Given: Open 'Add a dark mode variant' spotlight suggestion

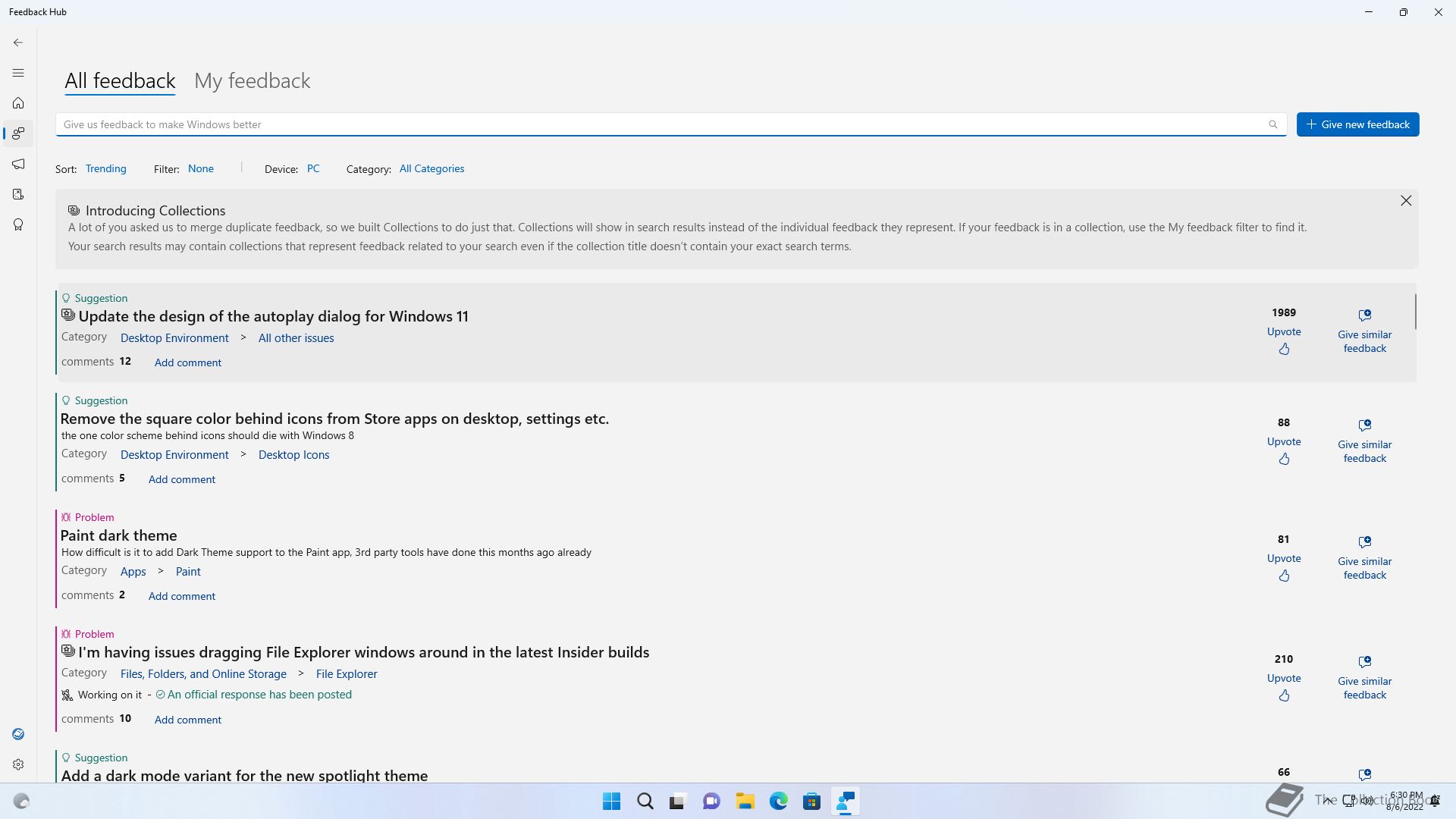Looking at the screenshot, I should [244, 775].
